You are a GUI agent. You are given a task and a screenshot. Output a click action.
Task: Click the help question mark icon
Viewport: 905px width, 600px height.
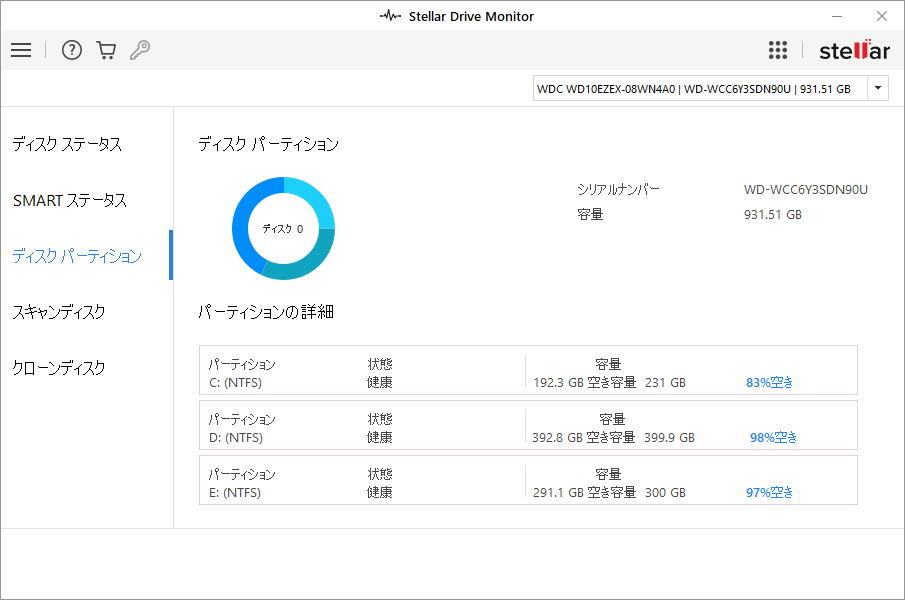click(71, 50)
